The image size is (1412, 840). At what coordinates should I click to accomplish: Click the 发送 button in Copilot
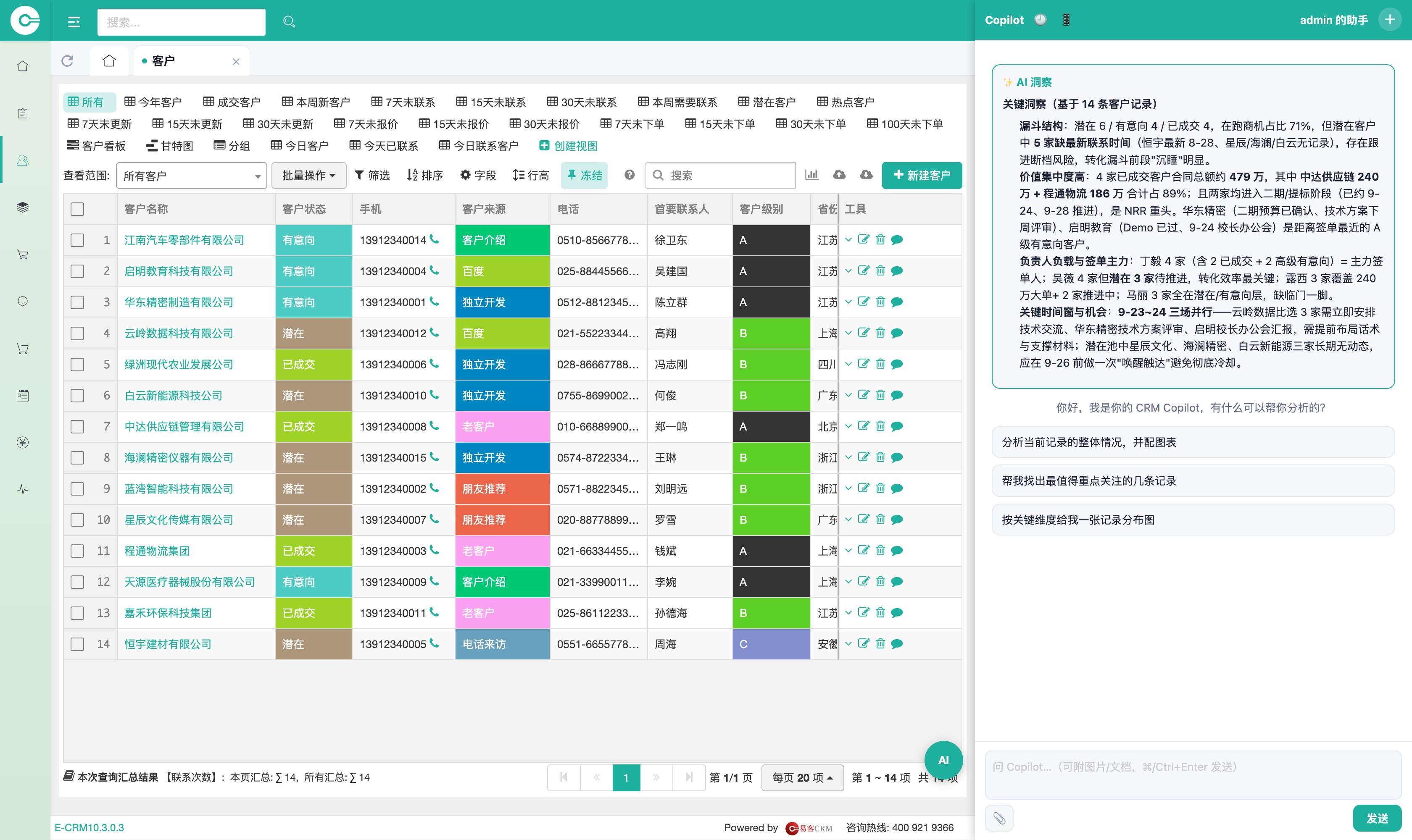pyautogui.click(x=1377, y=818)
